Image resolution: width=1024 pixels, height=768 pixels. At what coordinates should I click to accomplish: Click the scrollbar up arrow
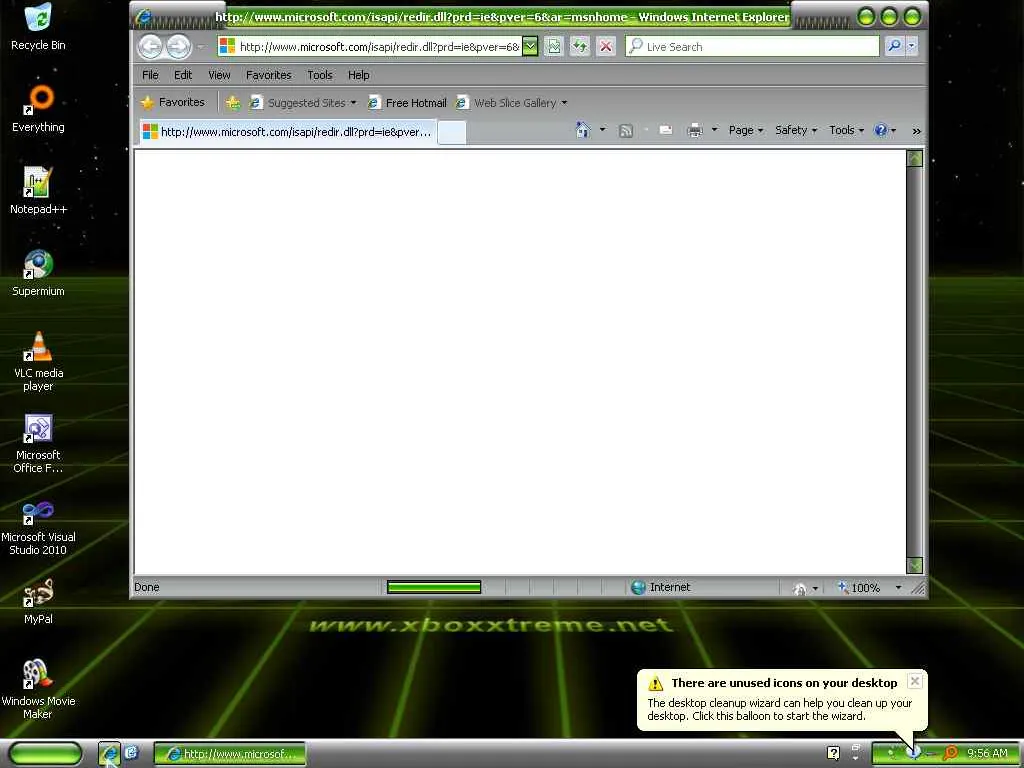915,158
